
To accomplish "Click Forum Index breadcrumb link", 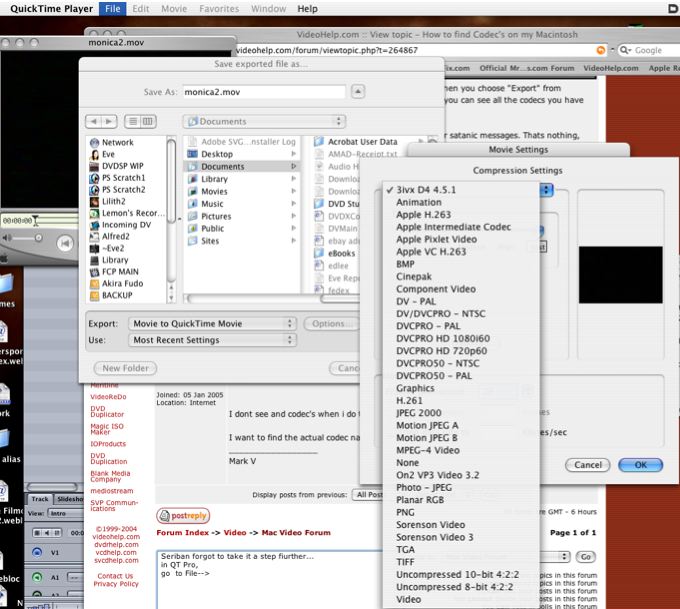I will pyautogui.click(x=183, y=532).
